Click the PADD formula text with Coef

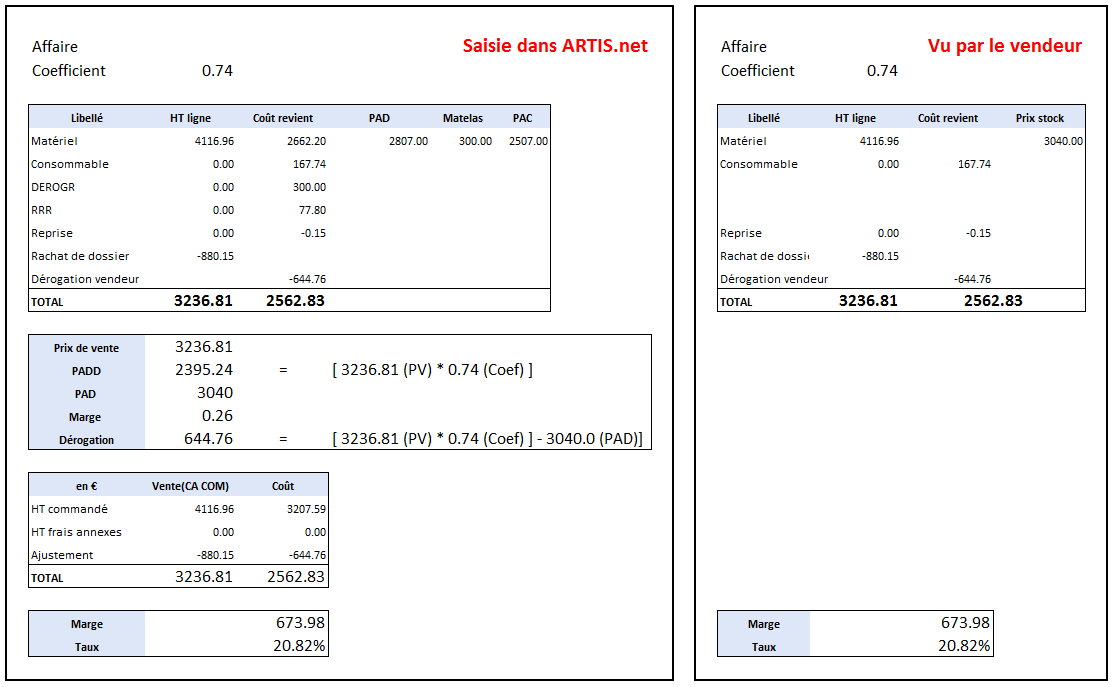click(x=432, y=370)
